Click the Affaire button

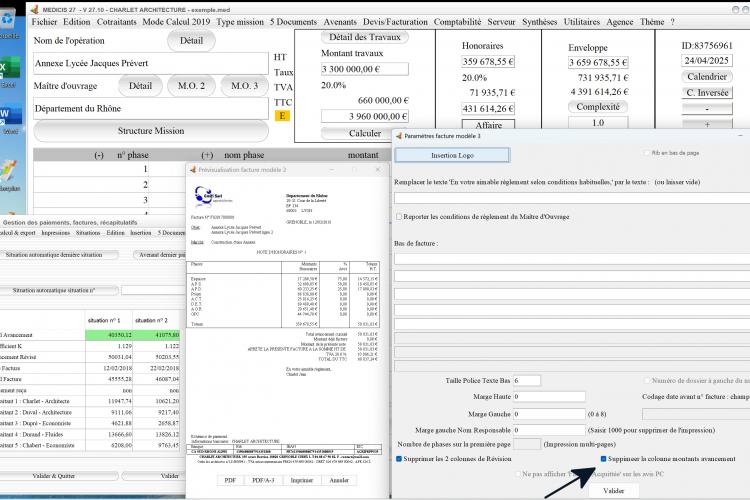[488, 125]
